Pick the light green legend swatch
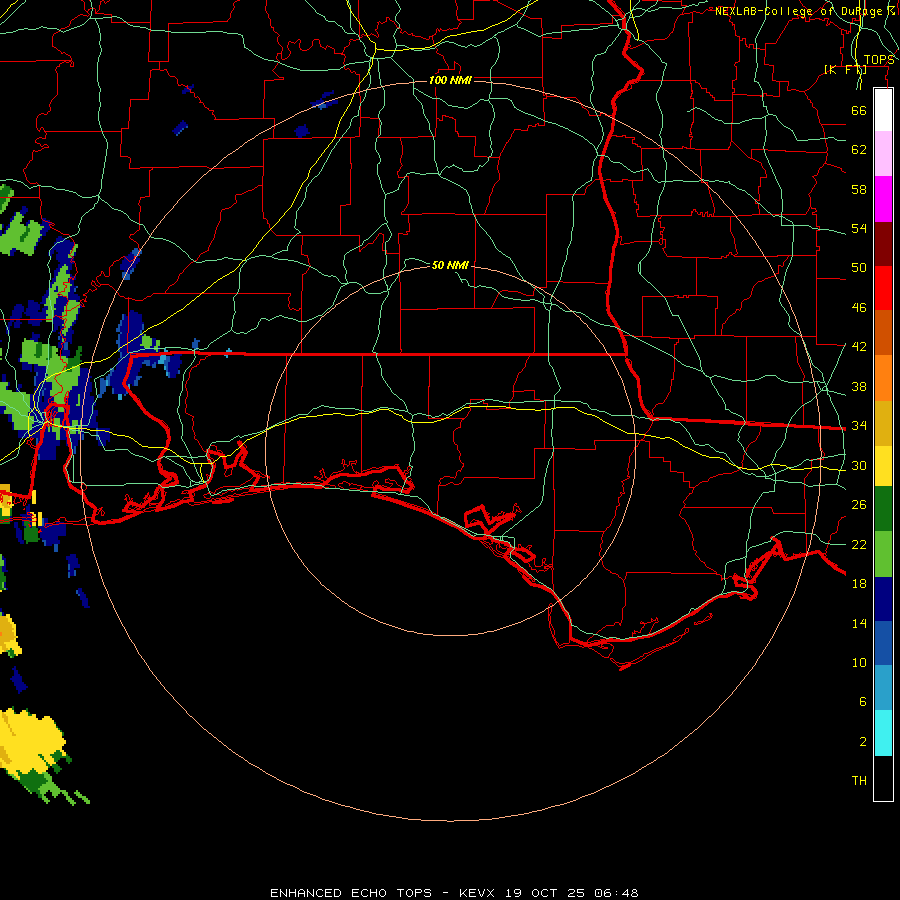The width and height of the screenshot is (900, 900). [x=883, y=554]
